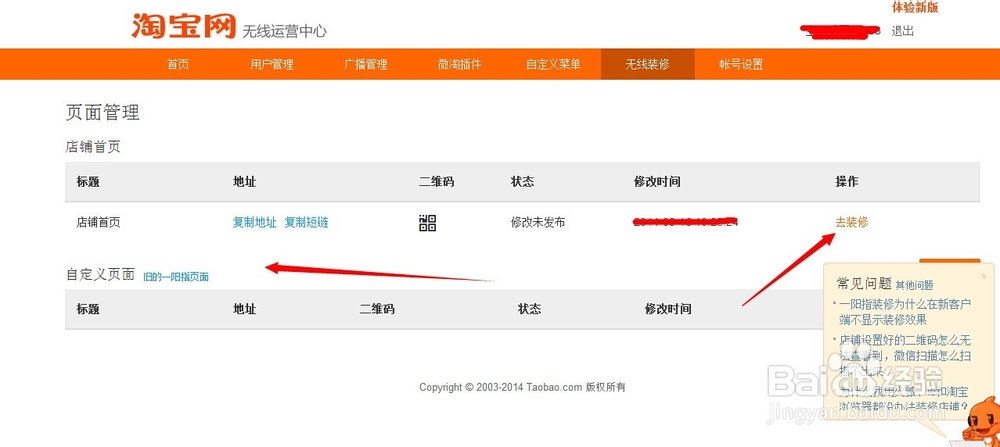Click the 无线运营中心 title text
Viewport: 1000px width, 447px height.
pyautogui.click(x=284, y=31)
